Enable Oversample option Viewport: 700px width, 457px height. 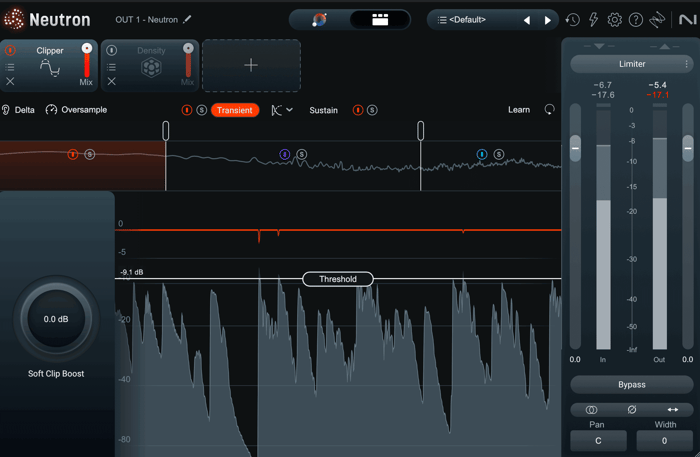(76, 110)
